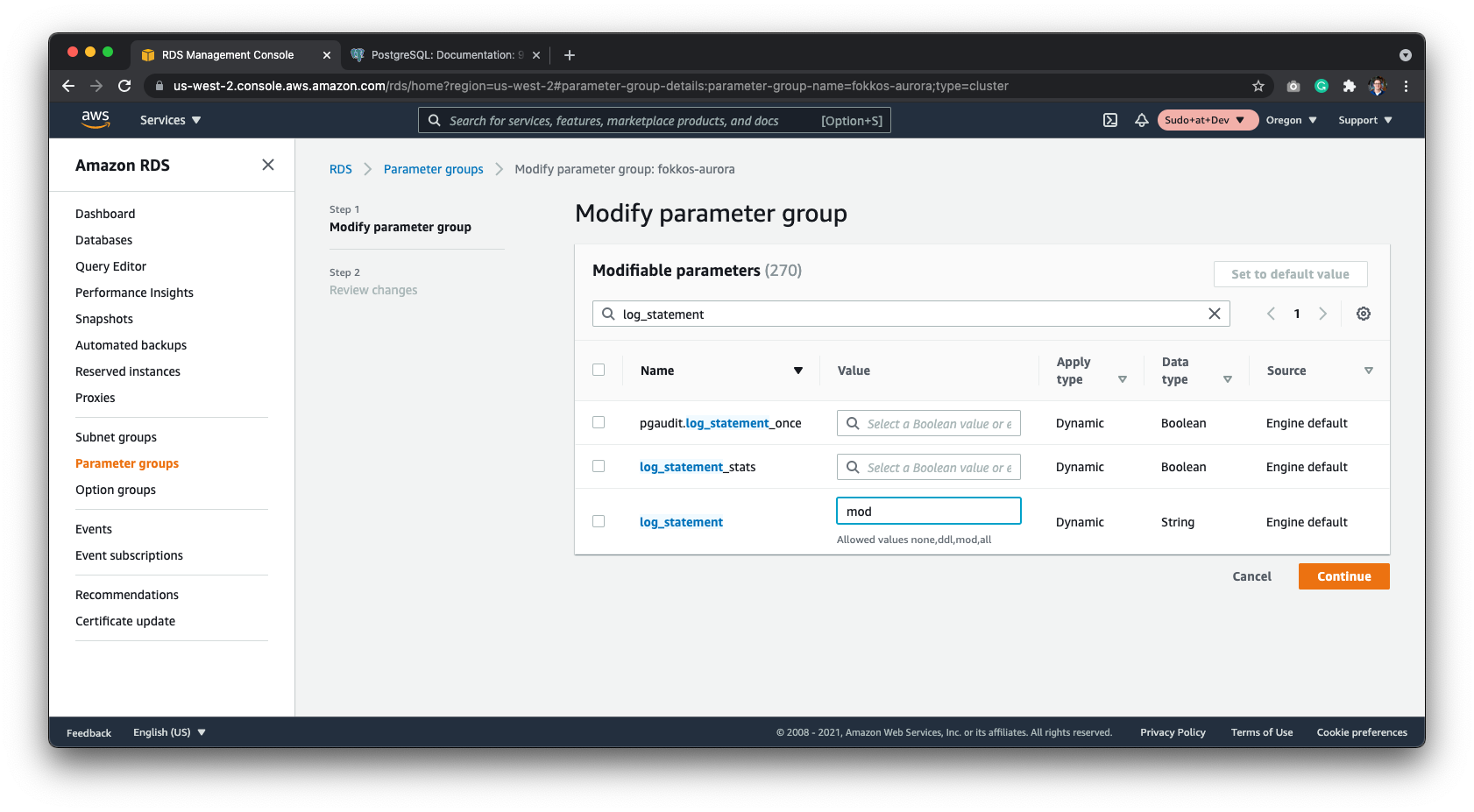Follow the RDS breadcrumb link
This screenshot has height=812, width=1474.
[x=341, y=169]
